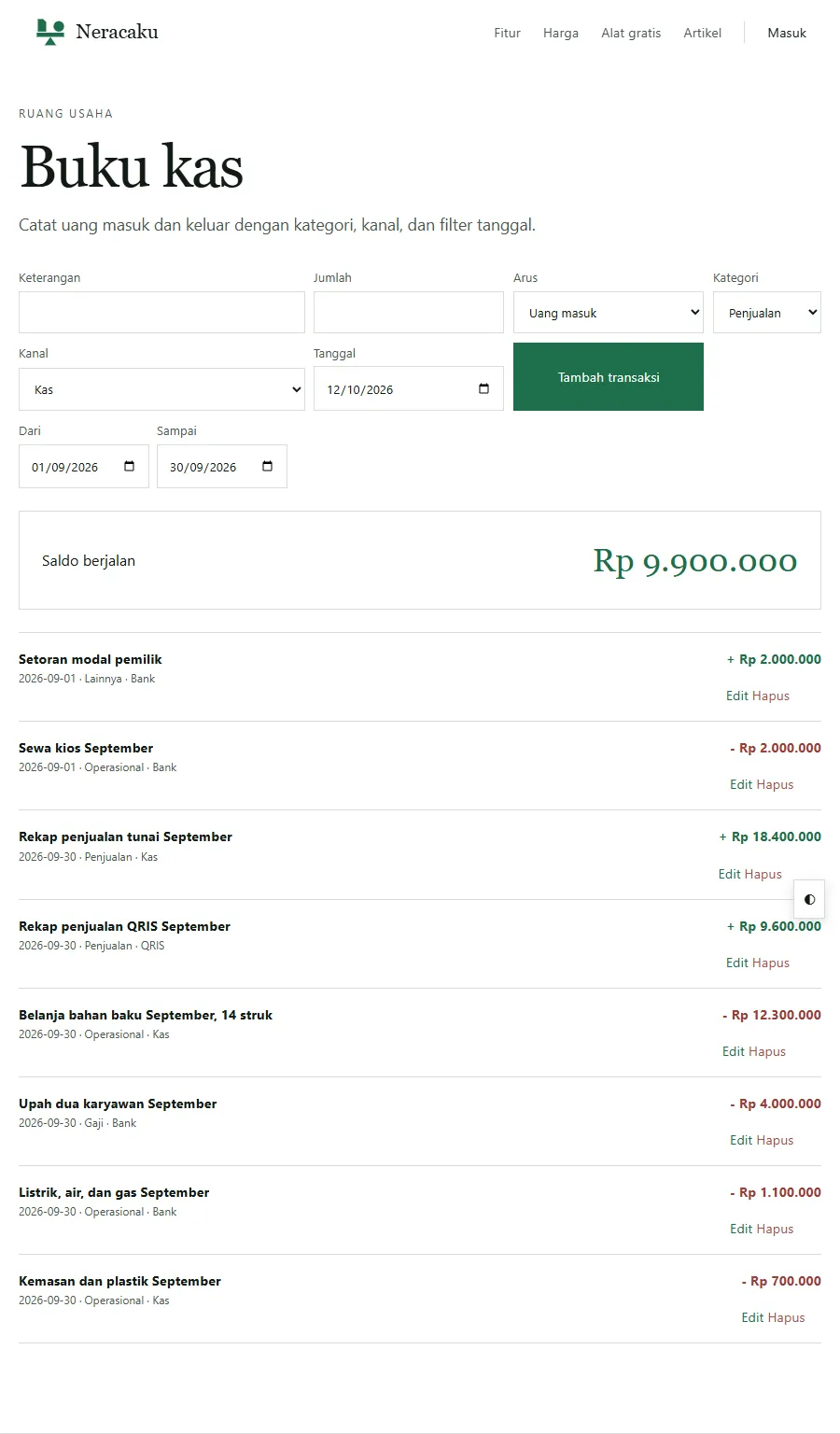Open the Artikel menu item

(702, 33)
